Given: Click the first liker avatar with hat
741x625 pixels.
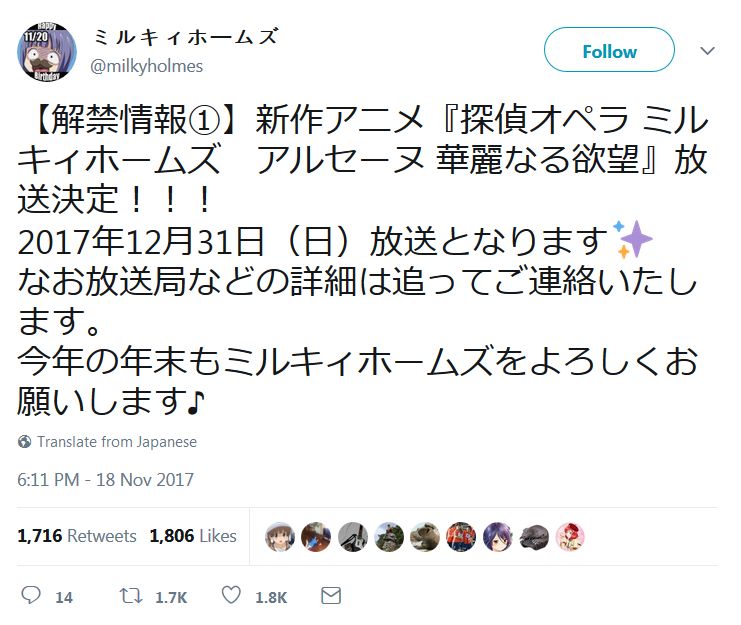Looking at the screenshot, I should click(x=280, y=537).
